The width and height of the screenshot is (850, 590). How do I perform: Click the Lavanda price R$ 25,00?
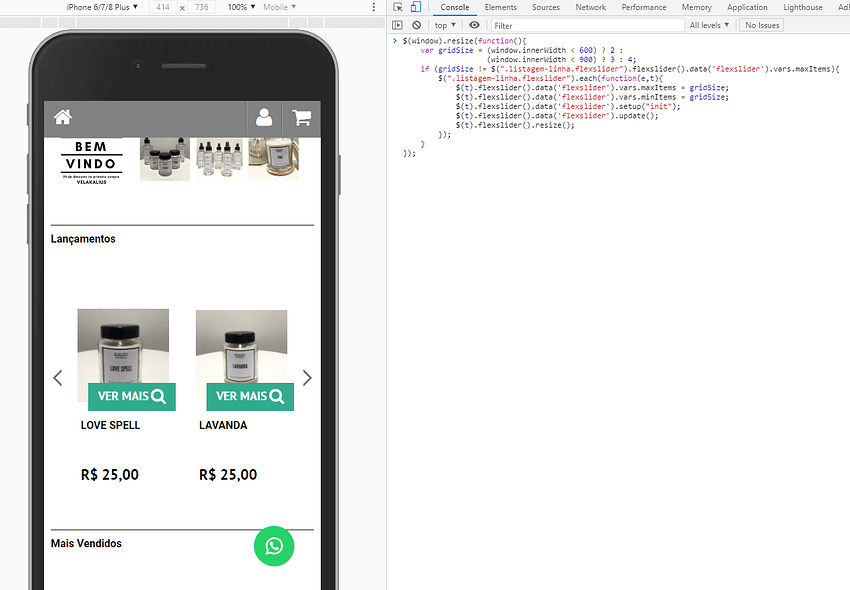click(x=228, y=474)
